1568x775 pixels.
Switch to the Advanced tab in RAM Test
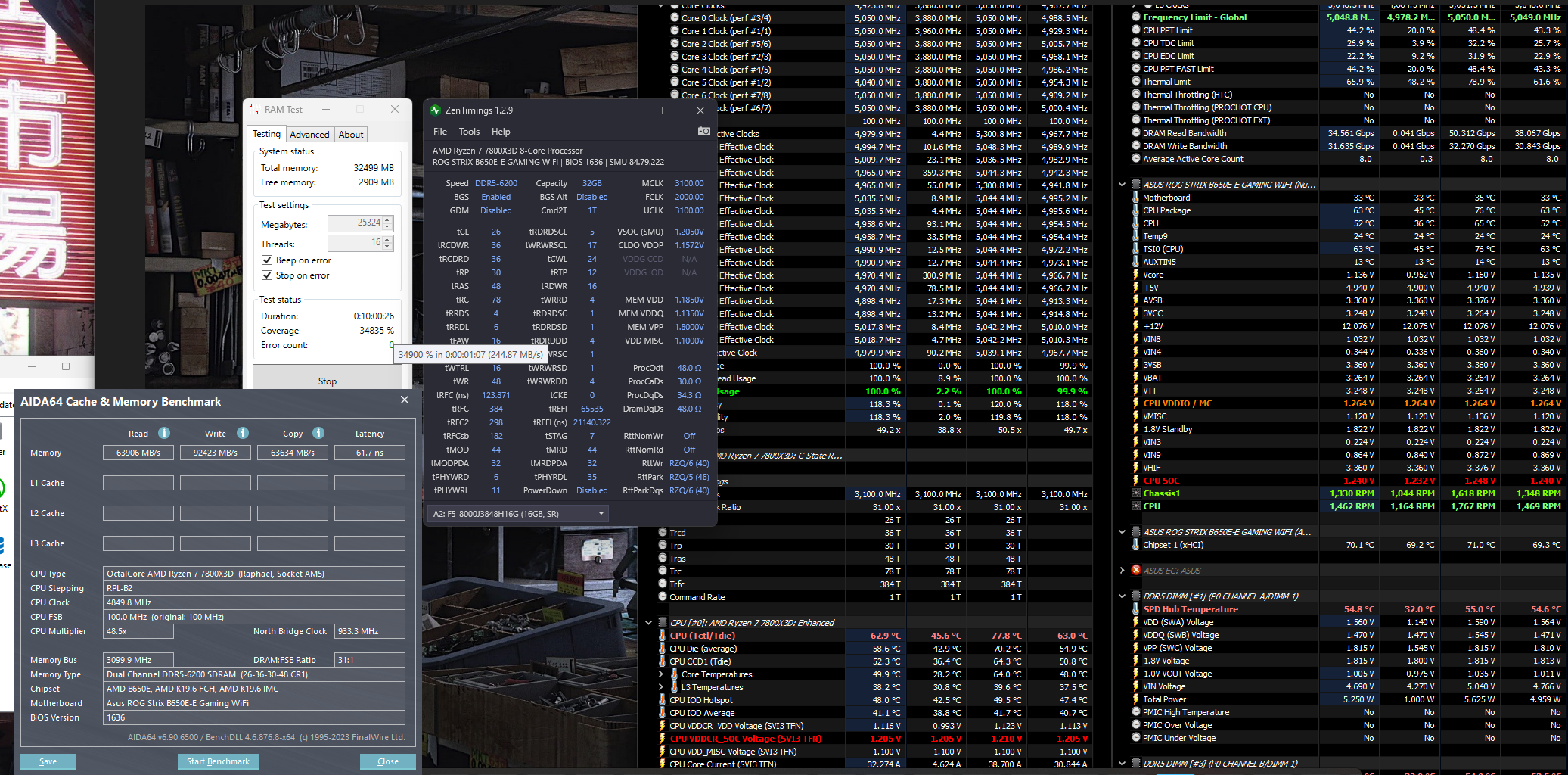tap(309, 135)
